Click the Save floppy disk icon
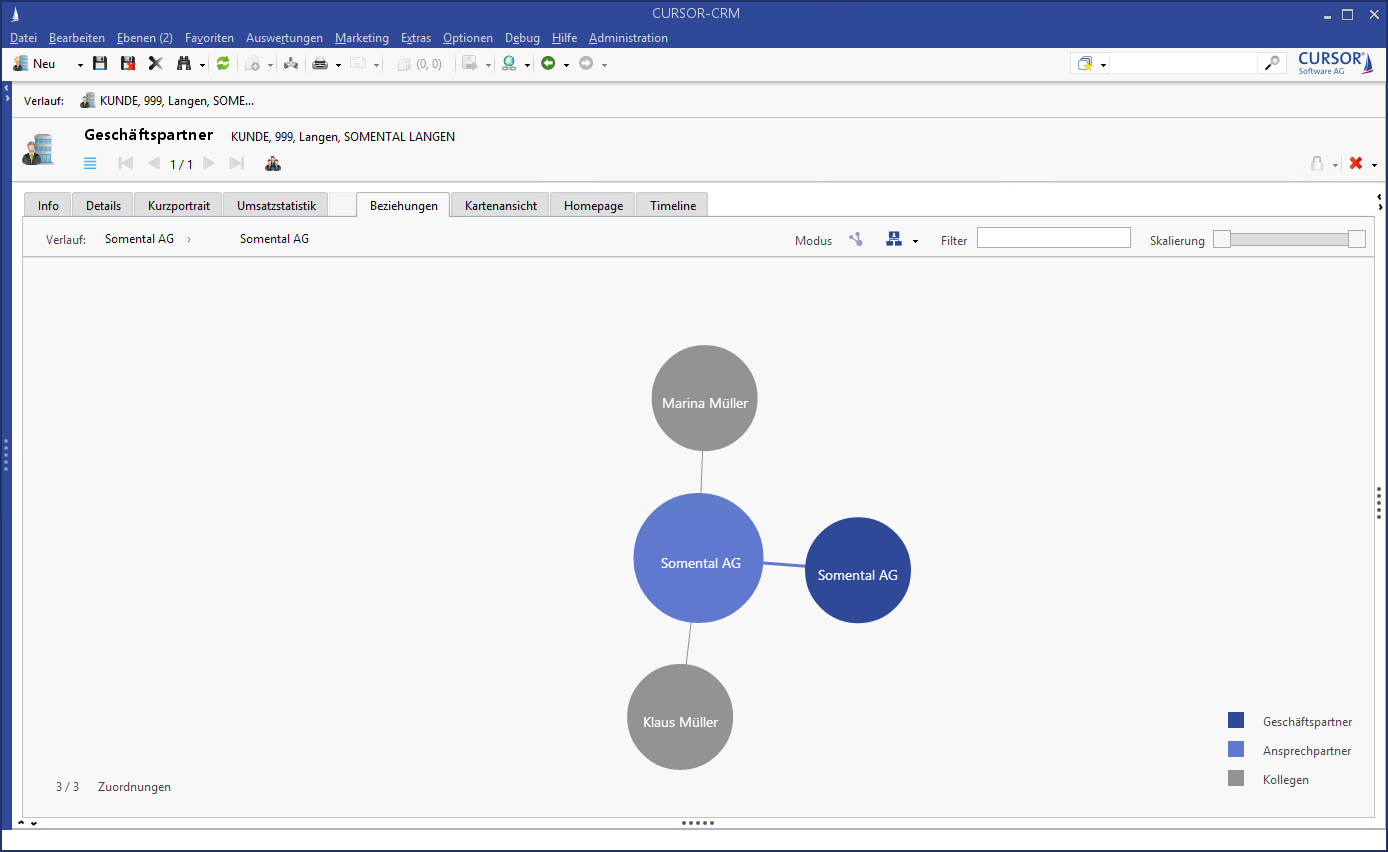 pos(100,63)
